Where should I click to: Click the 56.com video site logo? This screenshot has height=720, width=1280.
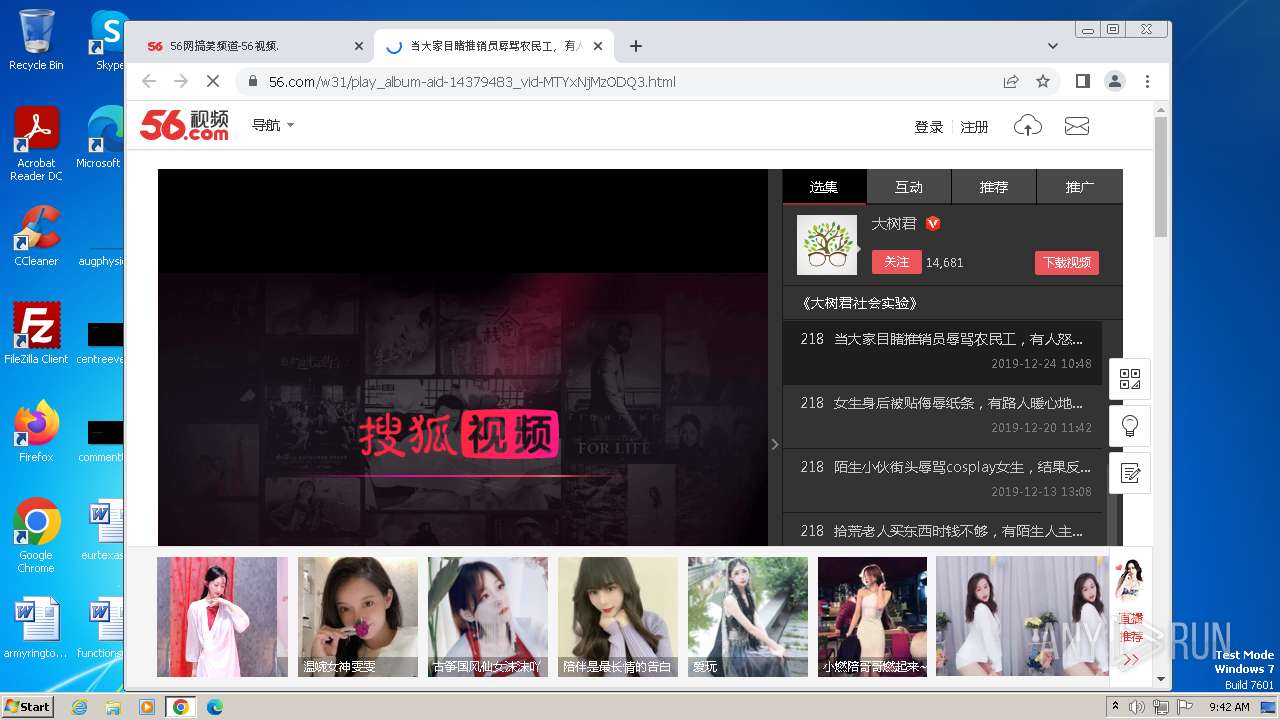[x=184, y=125]
